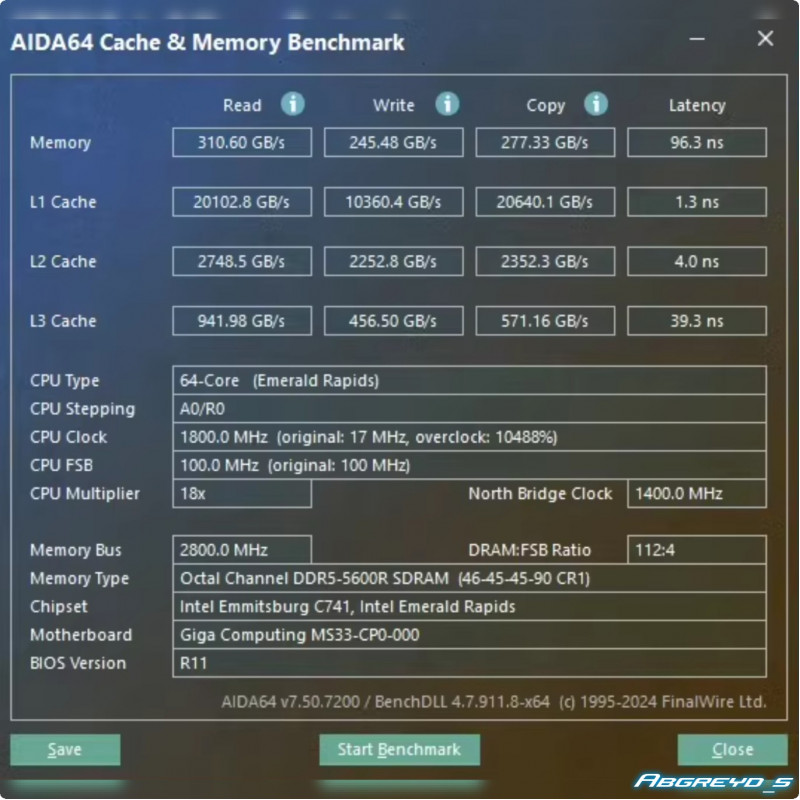Click the Memory Bus field 2800.0 MHz
800x800 pixels.
point(242,550)
